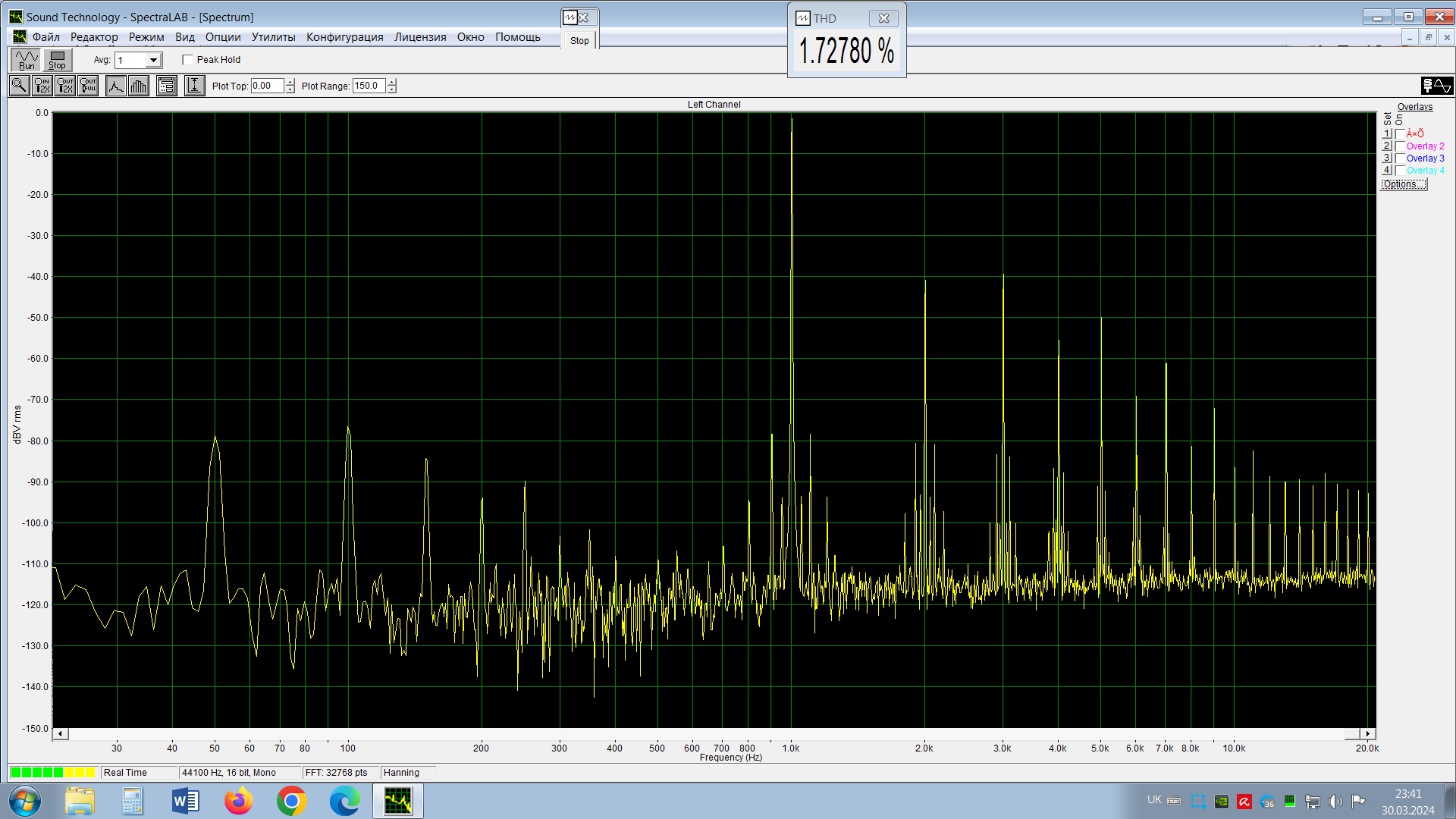
Task: Open Firefox from the taskbar
Action: 238,801
